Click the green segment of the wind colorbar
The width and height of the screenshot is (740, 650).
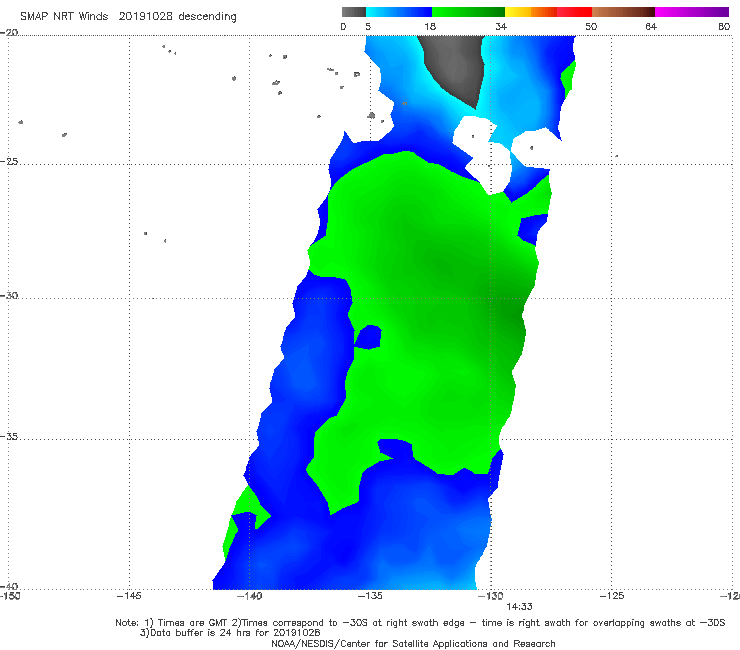click(x=468, y=12)
